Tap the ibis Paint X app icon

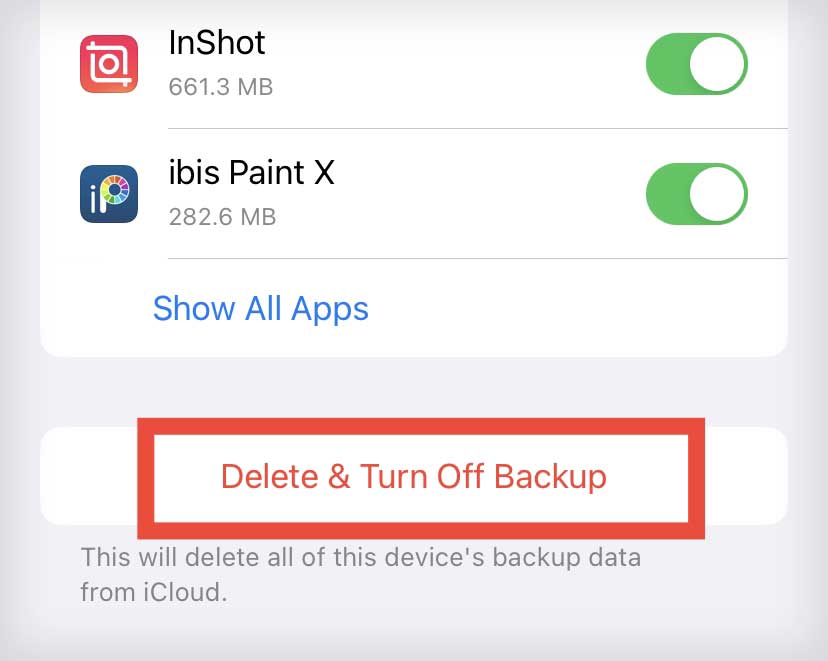pyautogui.click(x=109, y=194)
